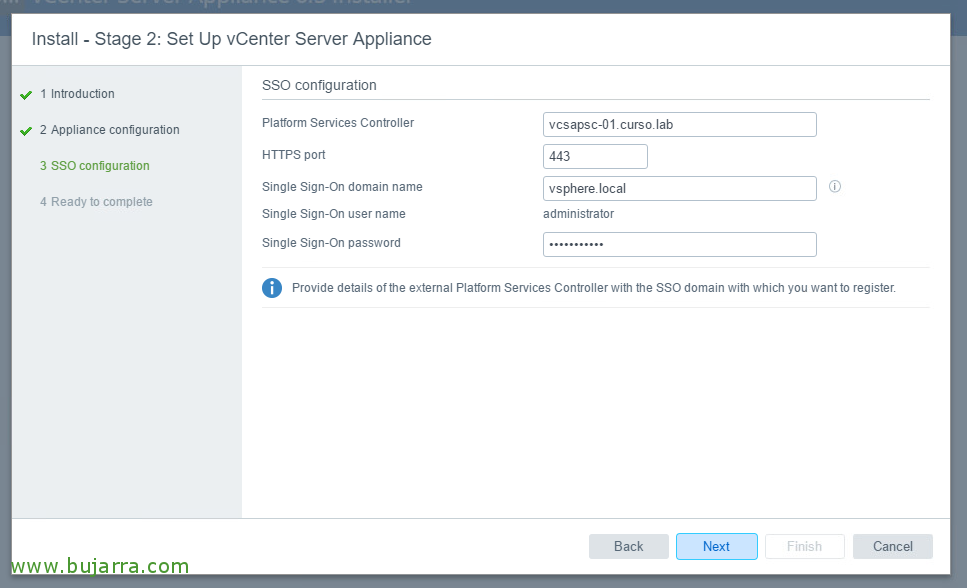Click the 'administrator' user name value
The width and height of the screenshot is (967, 588).
[x=578, y=214]
